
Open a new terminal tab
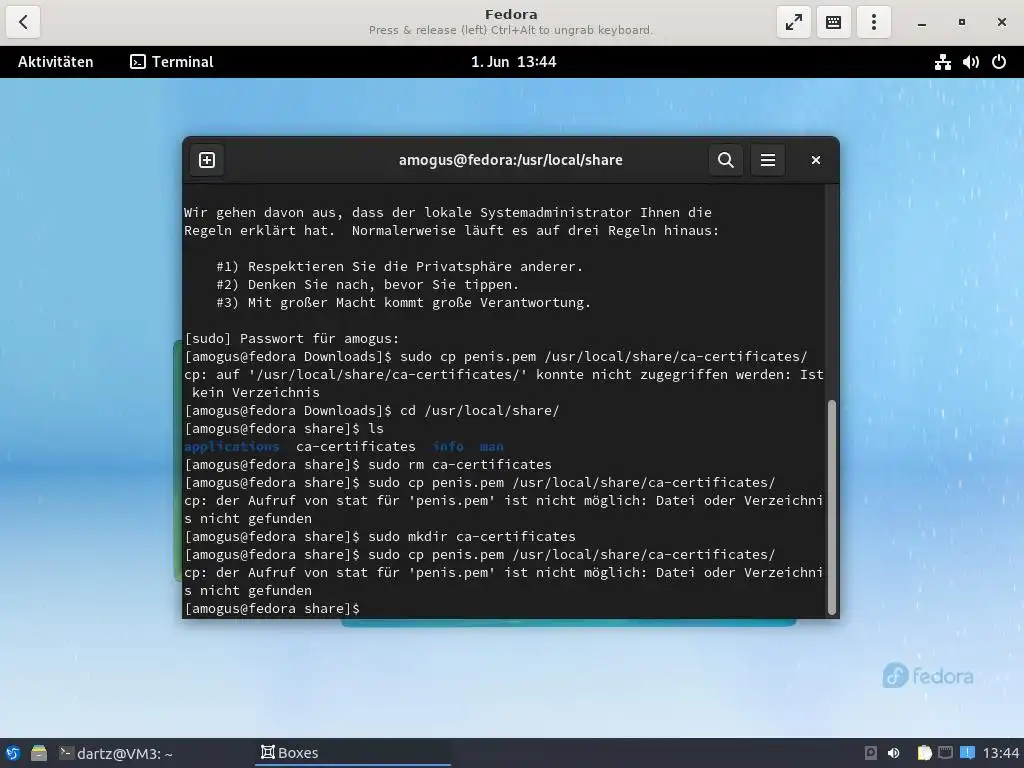[207, 160]
